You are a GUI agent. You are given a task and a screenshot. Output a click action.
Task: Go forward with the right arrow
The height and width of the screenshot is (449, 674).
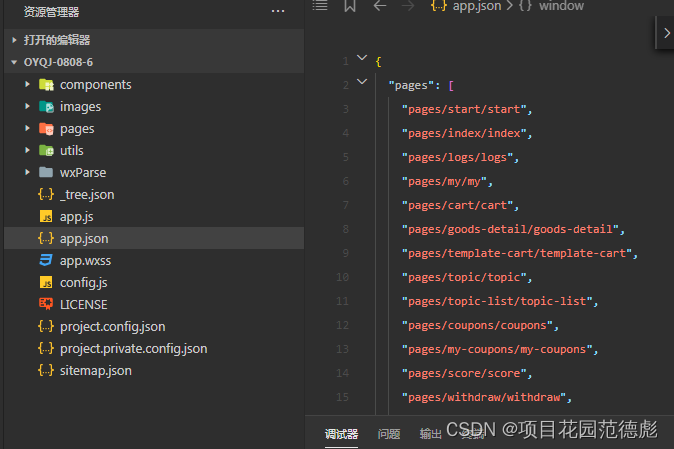[407, 6]
